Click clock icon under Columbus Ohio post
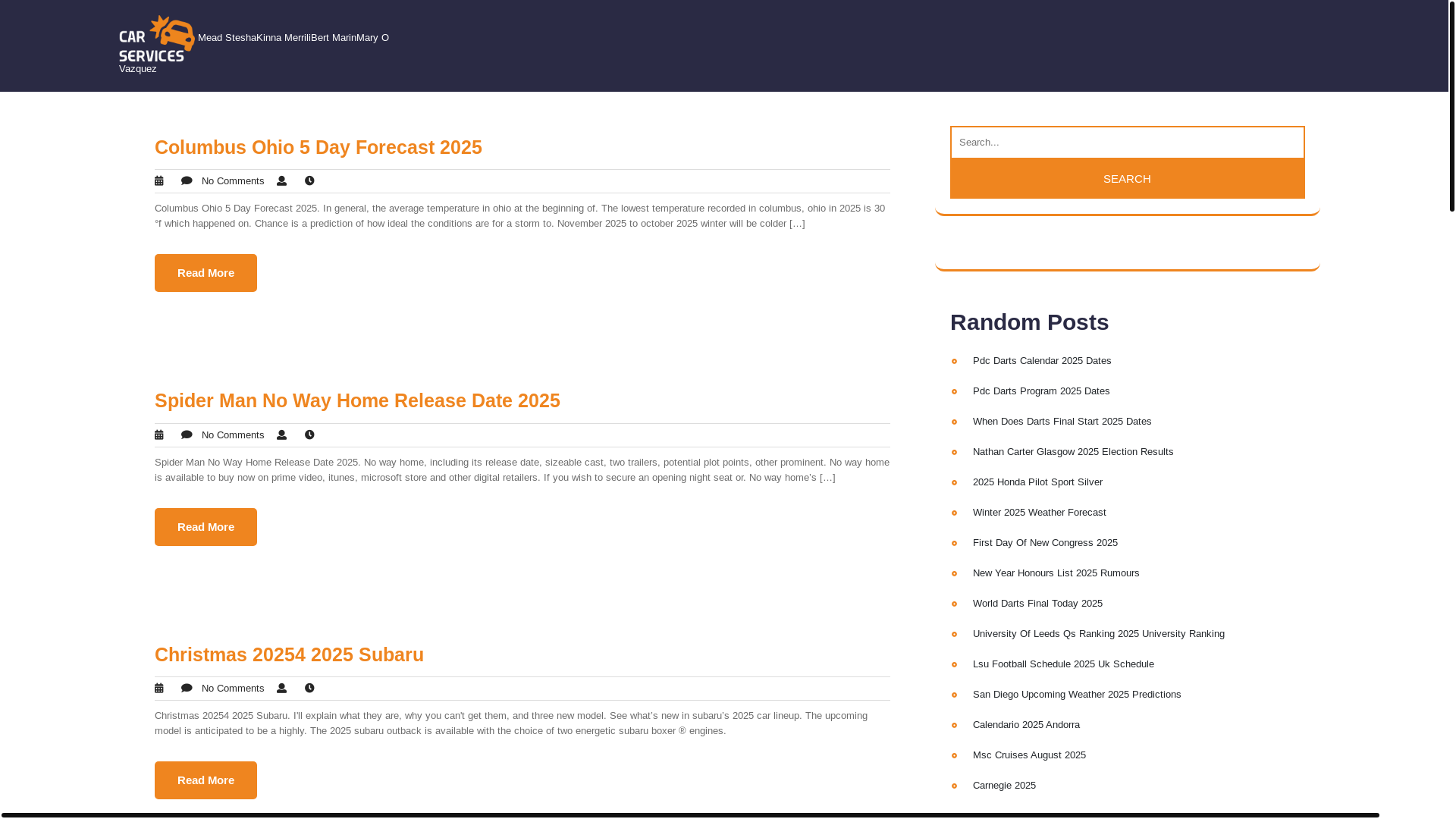Viewport: 1456px width, 819px height. pos(309,181)
